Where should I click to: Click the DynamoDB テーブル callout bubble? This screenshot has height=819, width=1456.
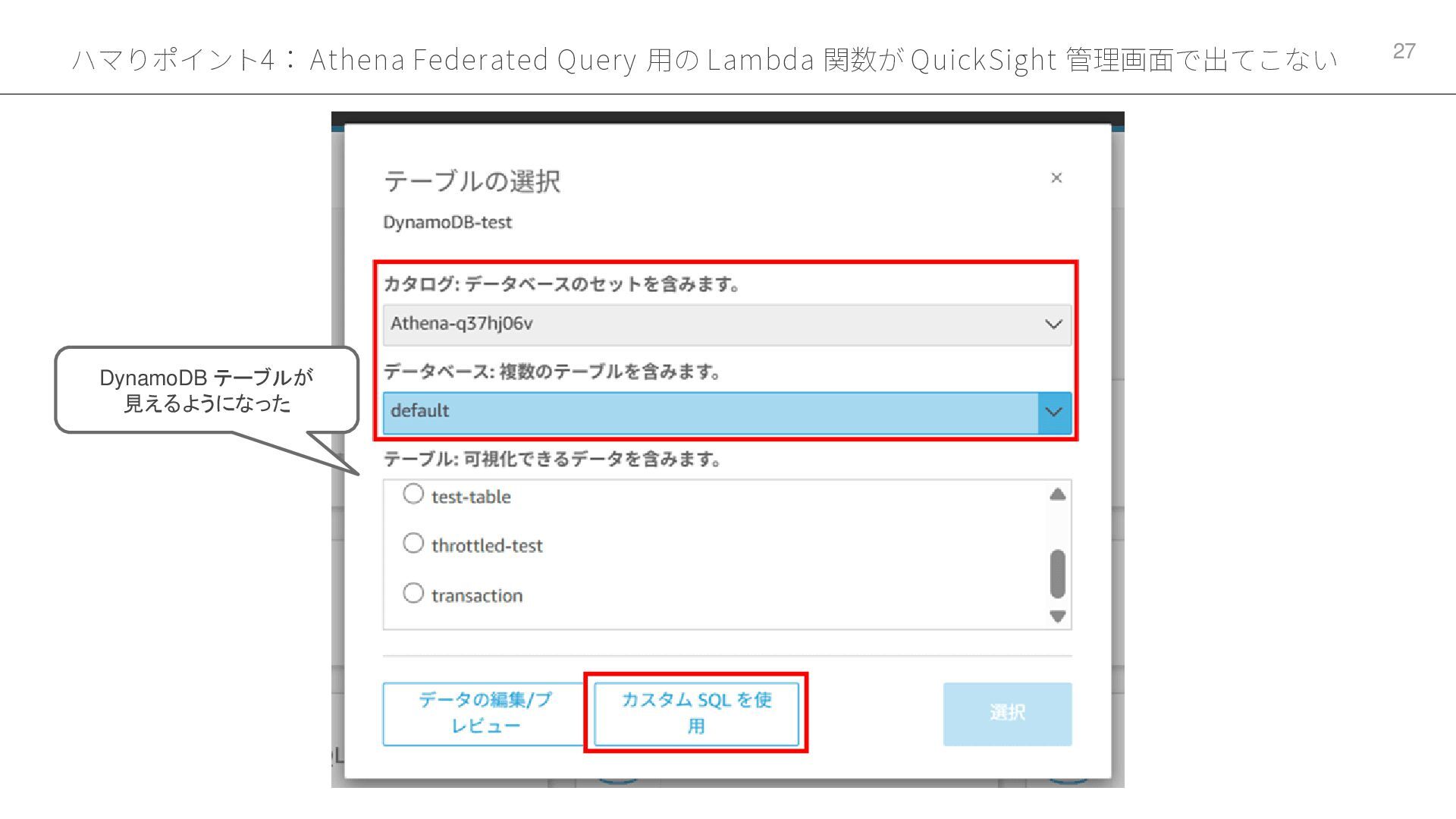(206, 390)
